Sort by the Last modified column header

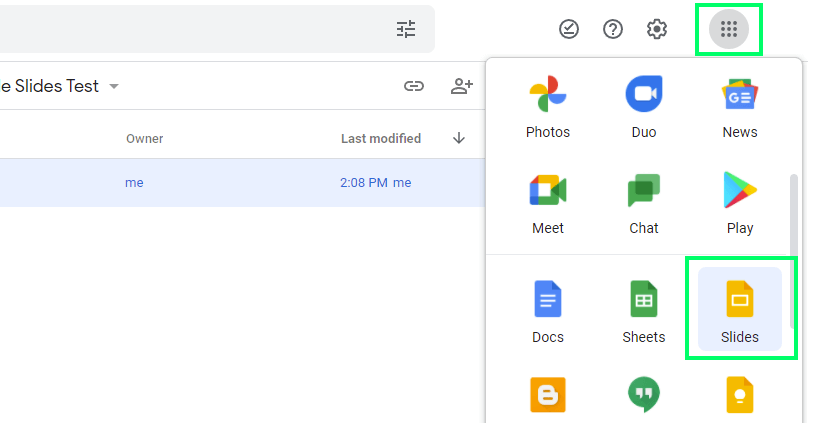pos(380,138)
